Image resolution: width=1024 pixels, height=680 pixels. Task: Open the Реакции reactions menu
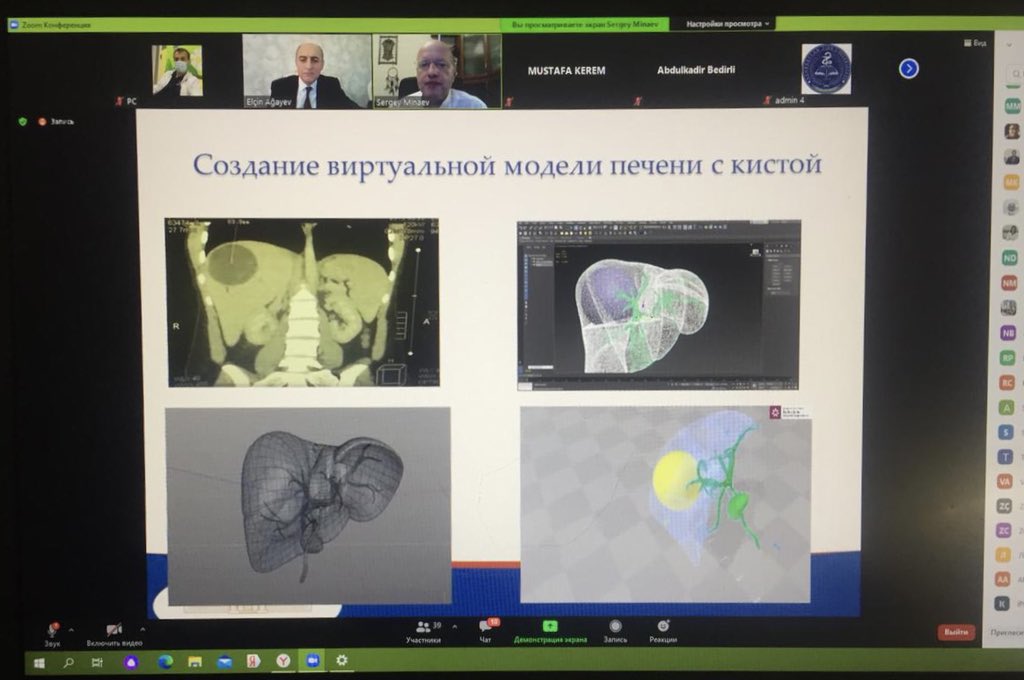pos(663,632)
